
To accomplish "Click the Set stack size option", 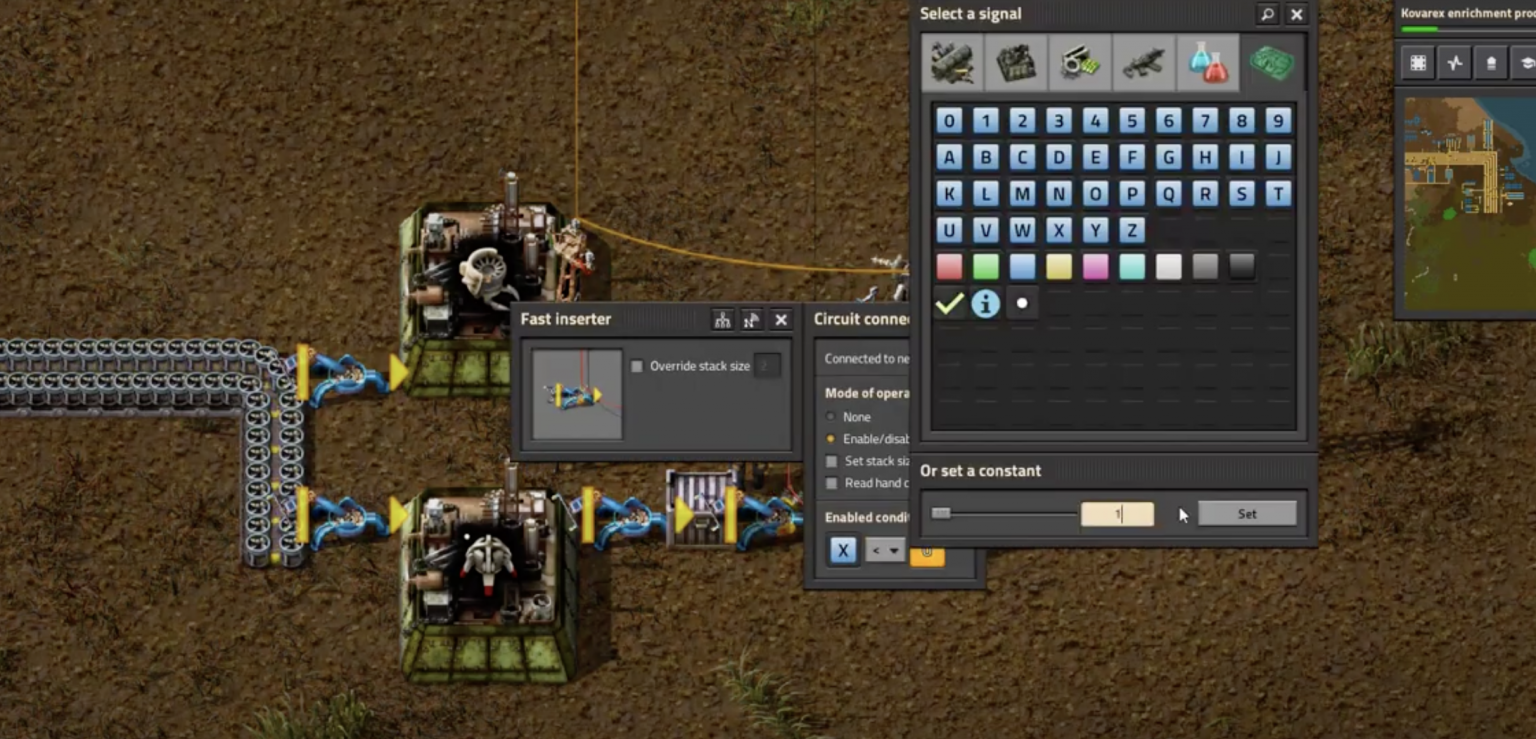I will pyautogui.click(x=830, y=460).
